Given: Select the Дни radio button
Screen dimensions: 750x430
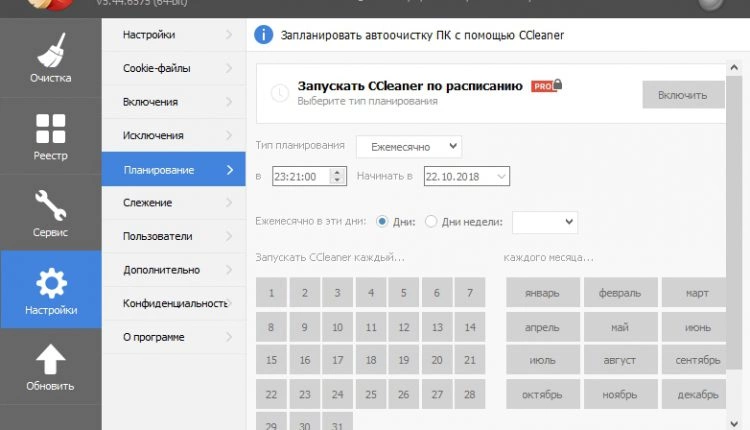Looking at the screenshot, I should (383, 222).
